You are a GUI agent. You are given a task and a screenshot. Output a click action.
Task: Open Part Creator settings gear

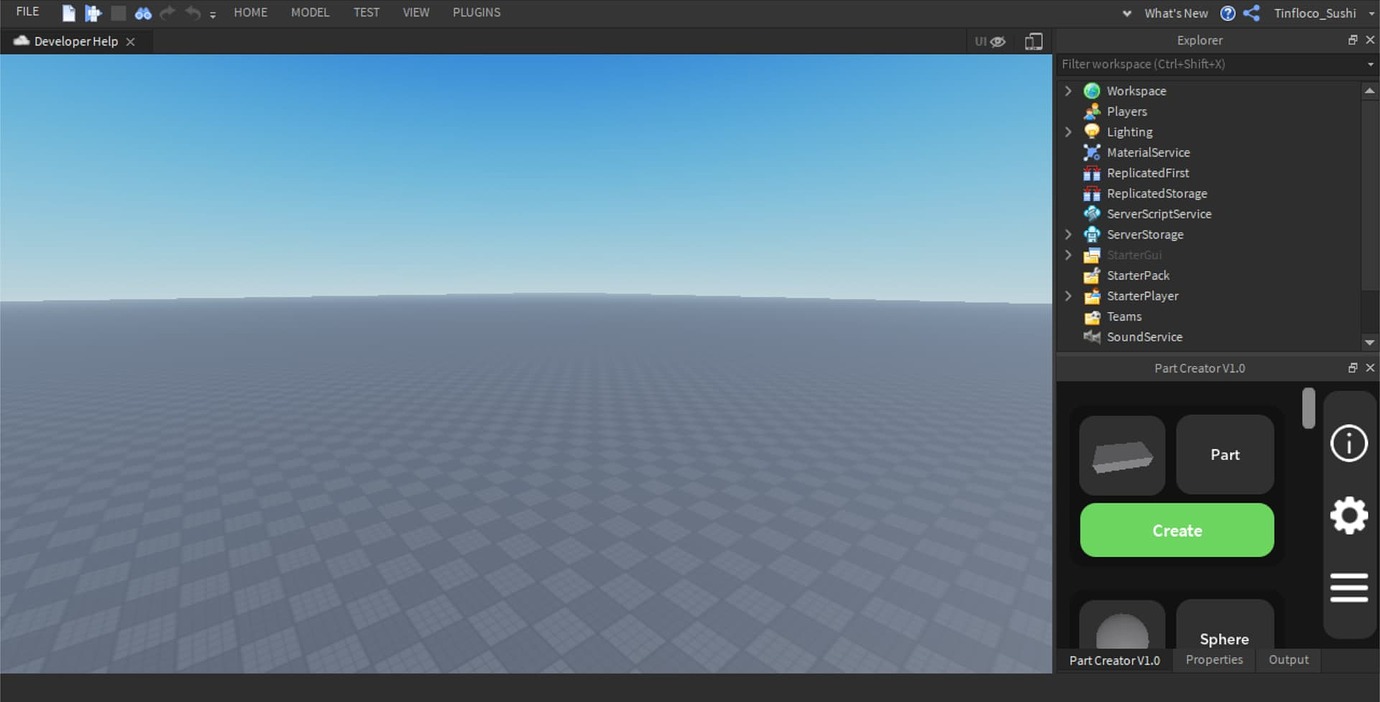[x=1349, y=516]
